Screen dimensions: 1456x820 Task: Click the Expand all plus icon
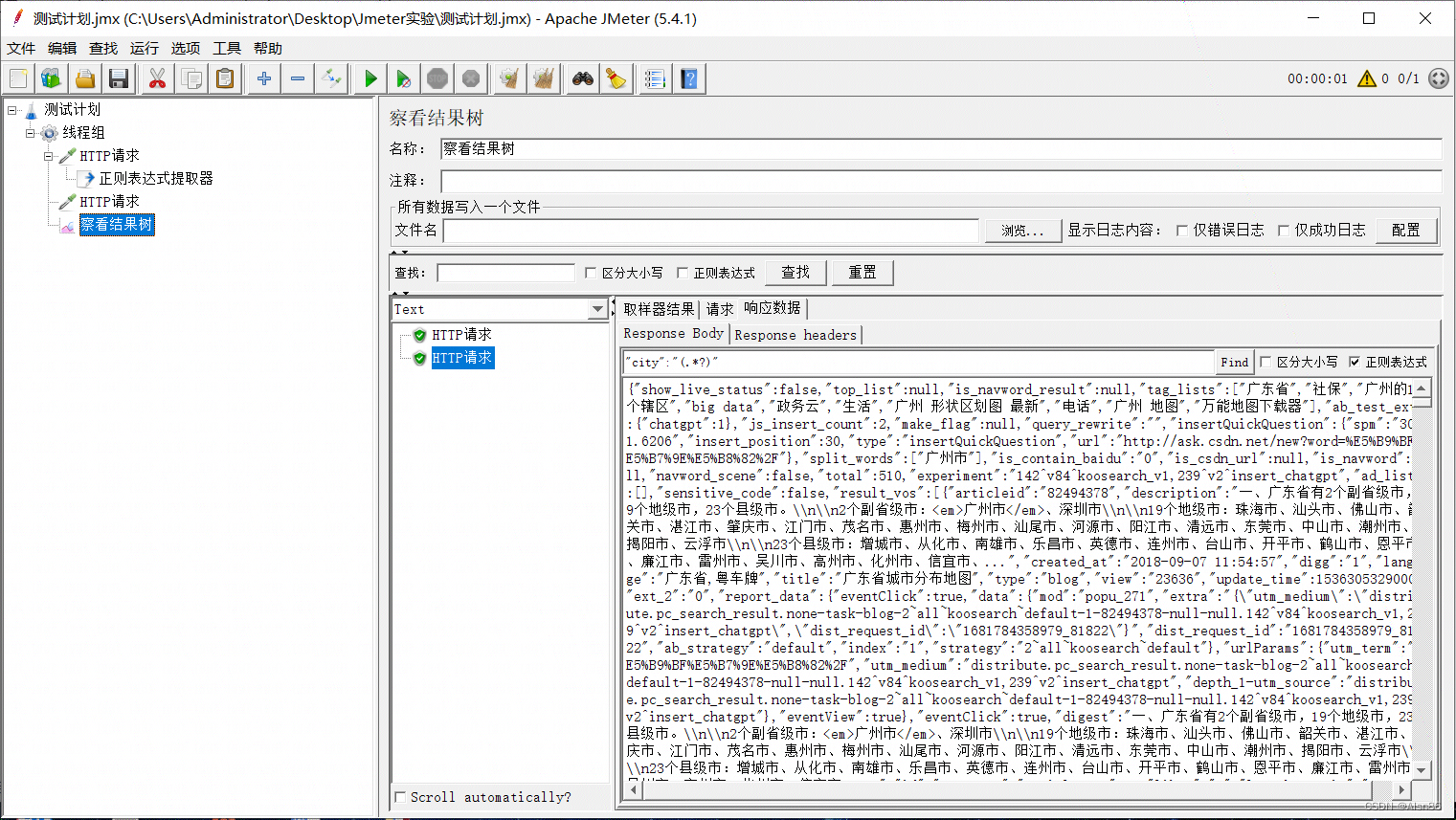coord(264,78)
